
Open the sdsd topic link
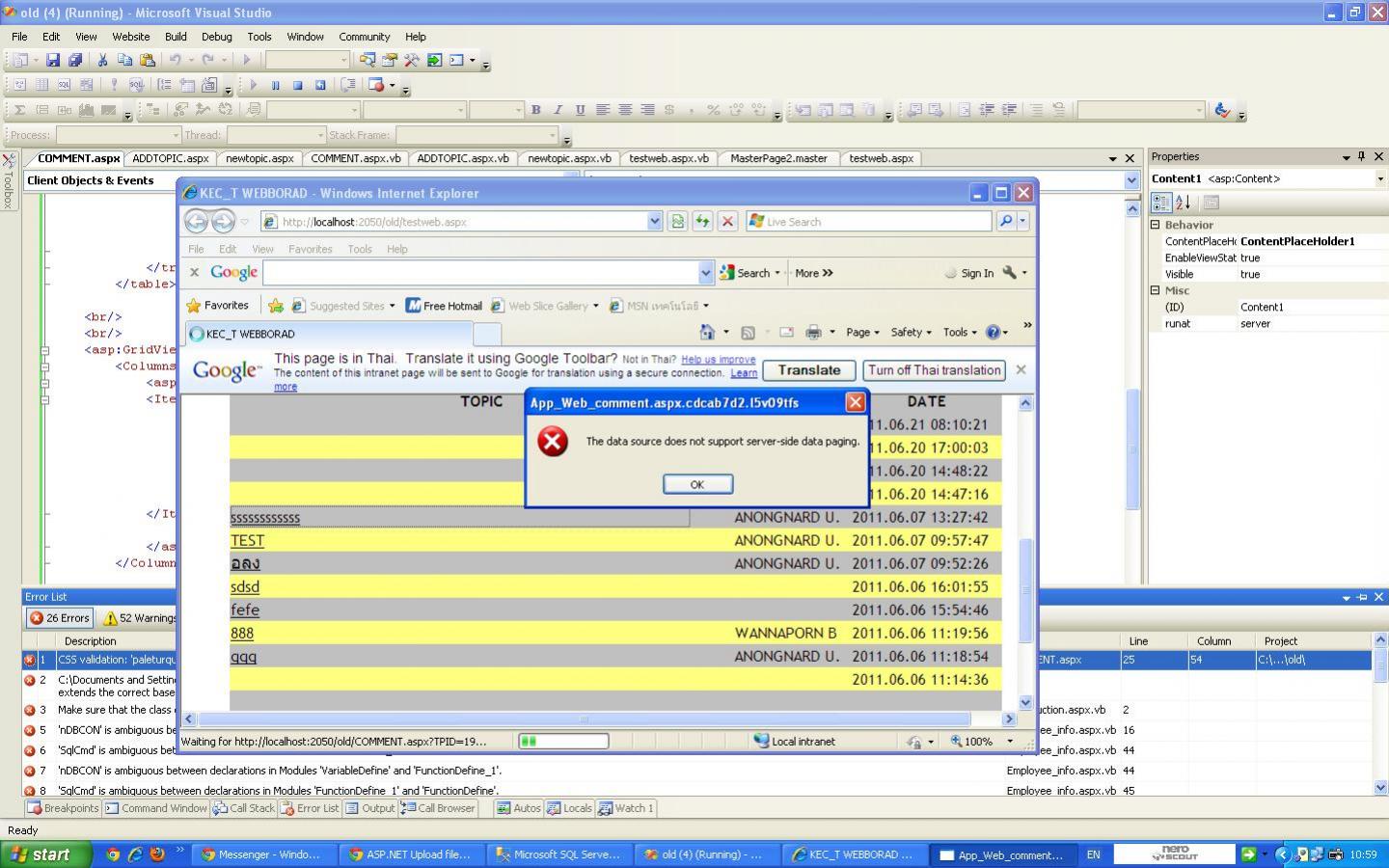coord(245,587)
